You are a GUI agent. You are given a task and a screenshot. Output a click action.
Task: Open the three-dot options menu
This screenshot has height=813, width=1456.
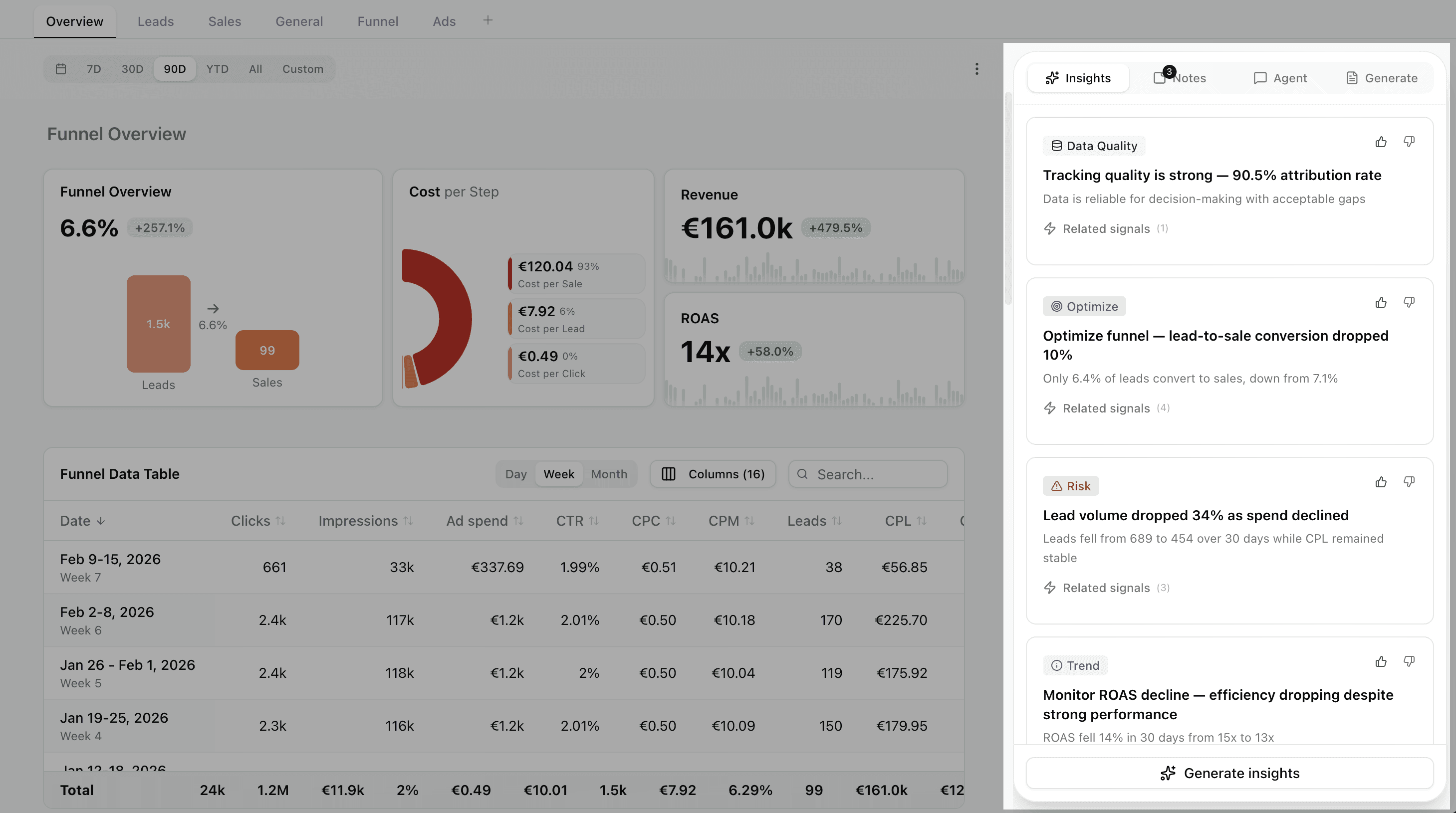point(976,69)
